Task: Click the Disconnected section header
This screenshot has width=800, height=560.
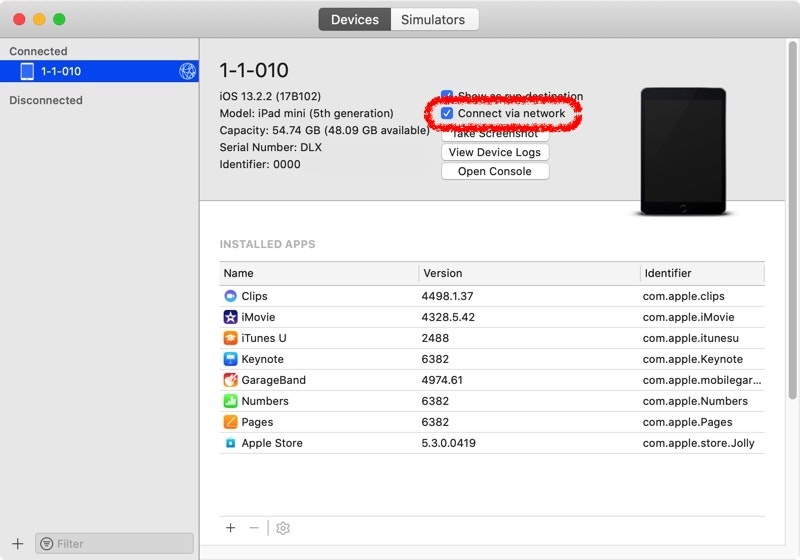Action: coord(46,100)
